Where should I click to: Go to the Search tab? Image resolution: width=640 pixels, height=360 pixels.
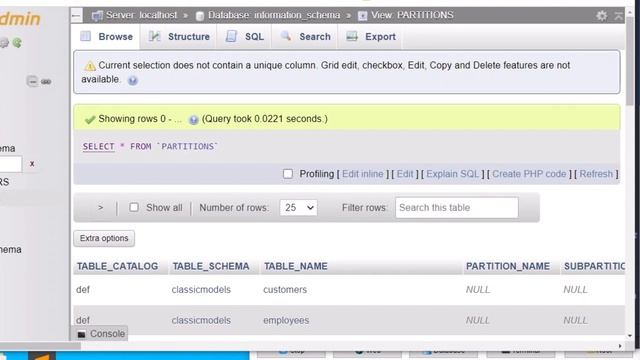point(306,37)
